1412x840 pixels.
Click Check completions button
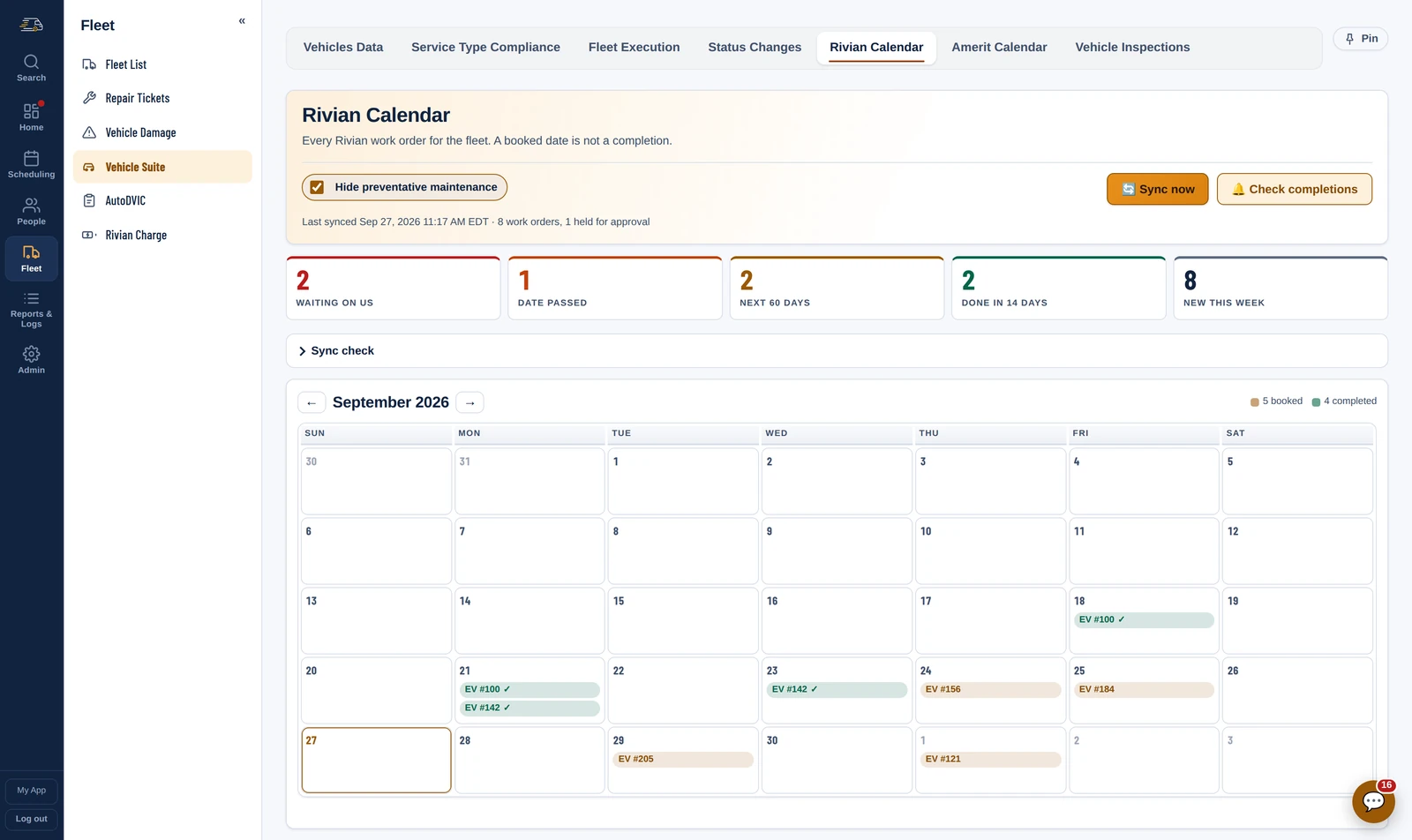pos(1294,189)
